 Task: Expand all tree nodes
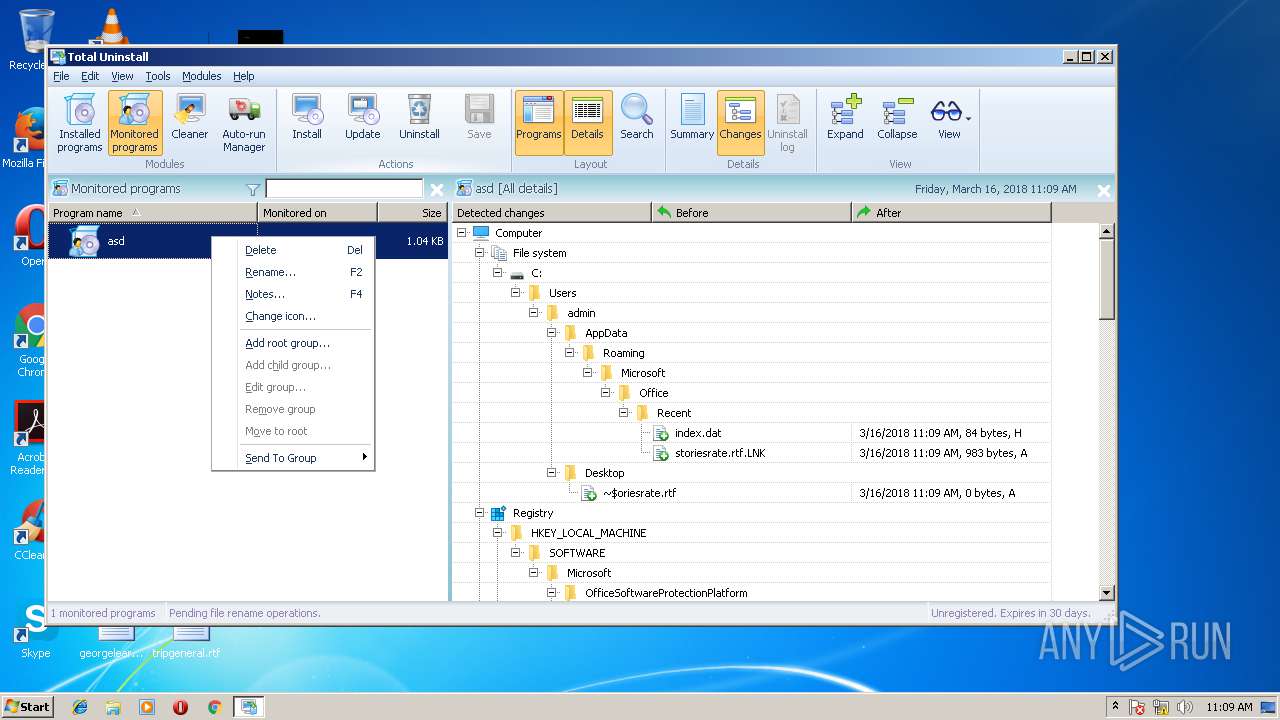[x=845, y=118]
